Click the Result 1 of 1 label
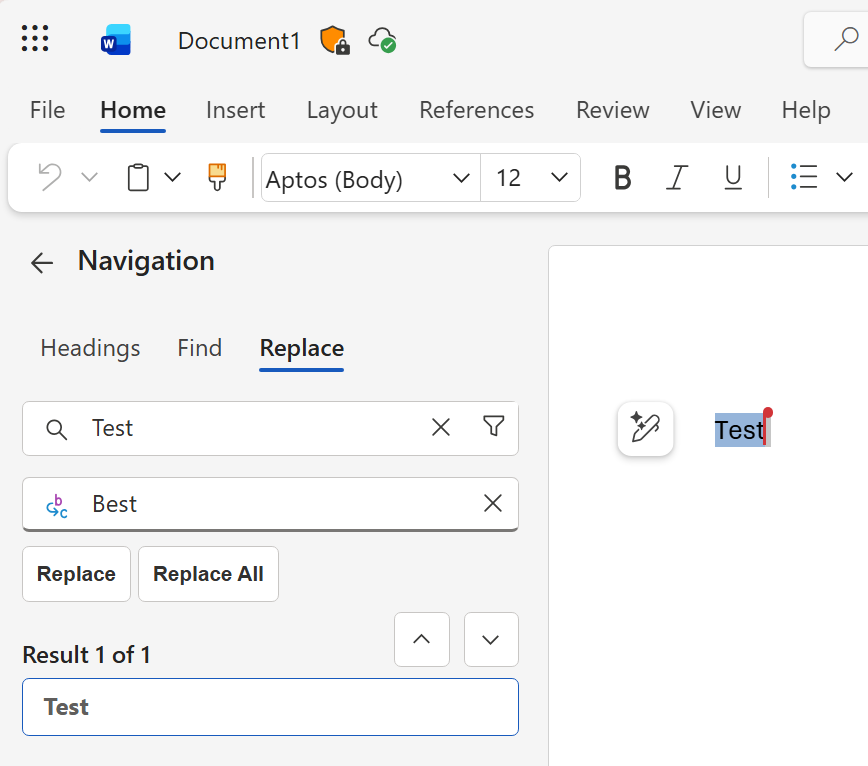Screen dimensions: 868x766 (x=86, y=655)
